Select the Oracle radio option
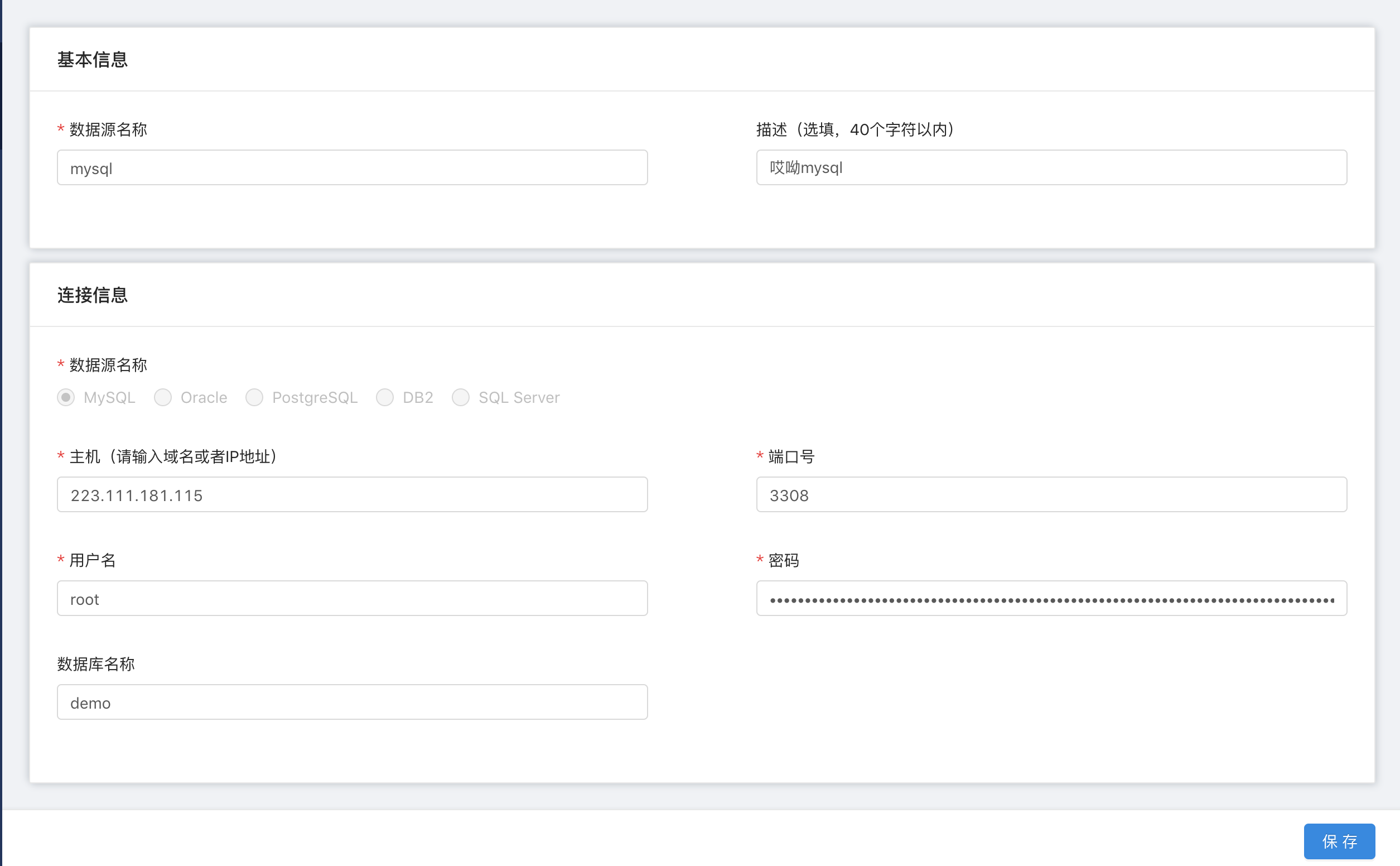 [163, 397]
